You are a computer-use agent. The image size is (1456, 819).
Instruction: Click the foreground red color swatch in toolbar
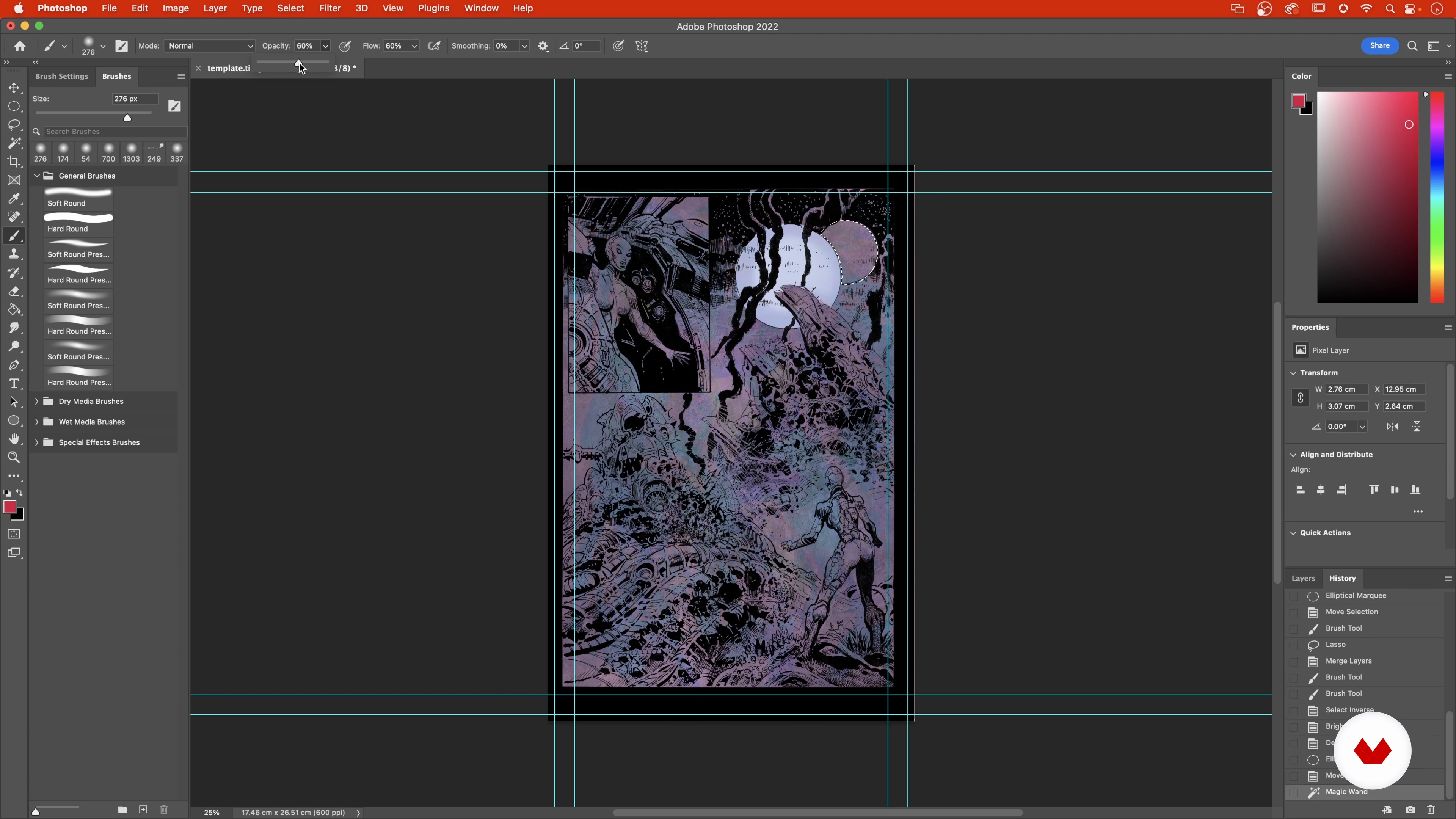9,507
